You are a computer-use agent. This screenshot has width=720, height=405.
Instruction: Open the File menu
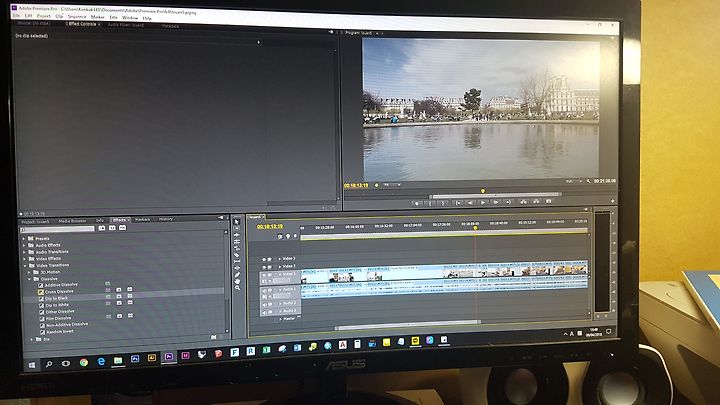tap(16, 16)
